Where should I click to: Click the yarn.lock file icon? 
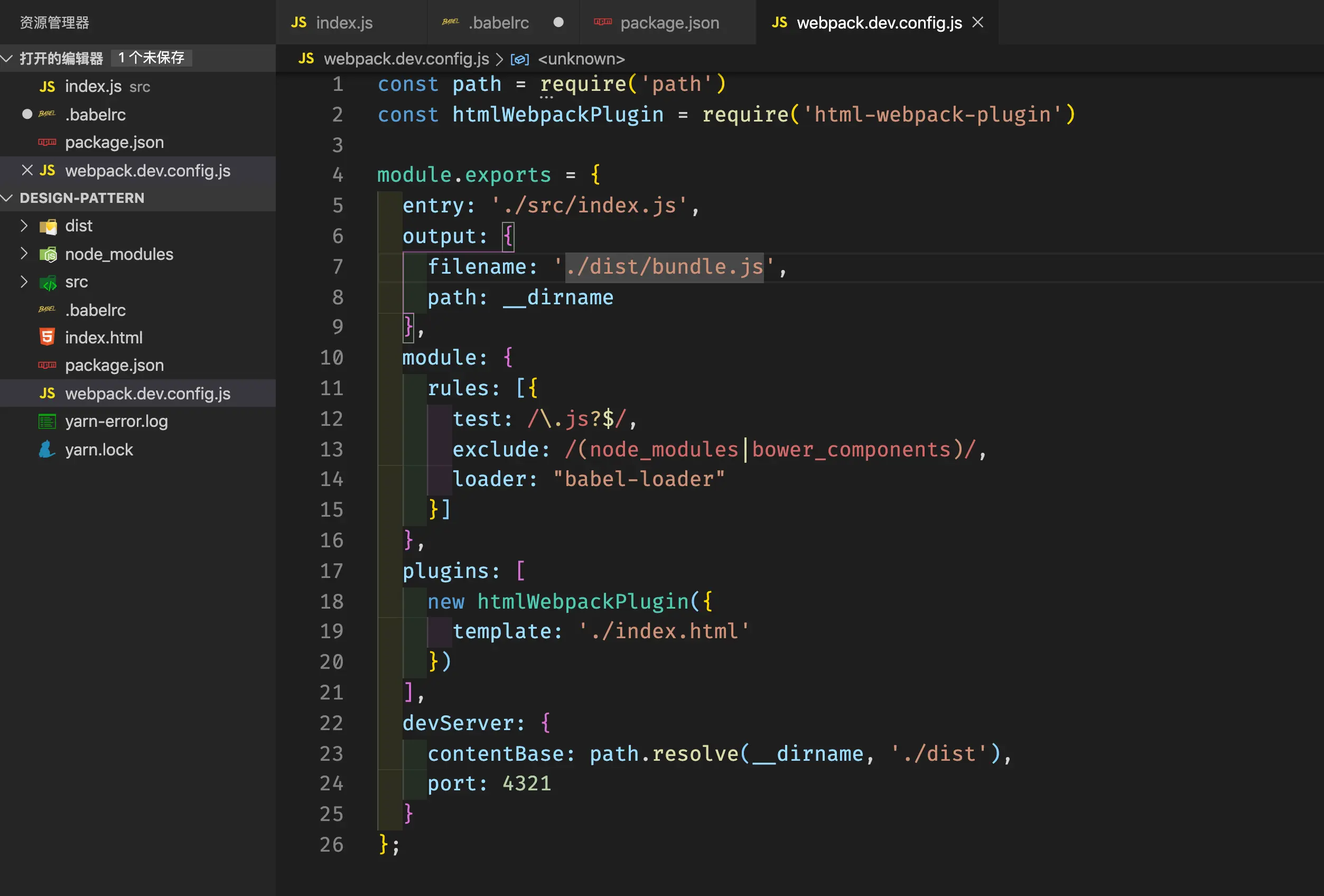[x=46, y=450]
